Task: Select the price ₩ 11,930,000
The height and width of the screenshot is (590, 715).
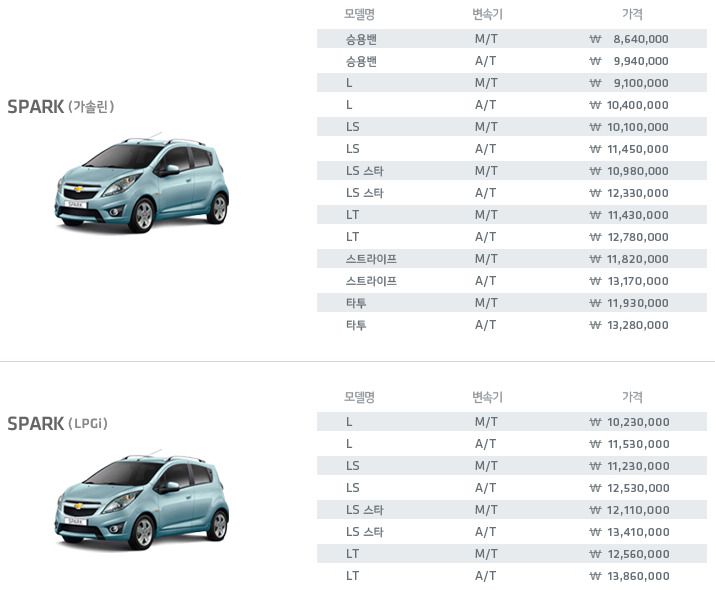Action: pos(629,303)
